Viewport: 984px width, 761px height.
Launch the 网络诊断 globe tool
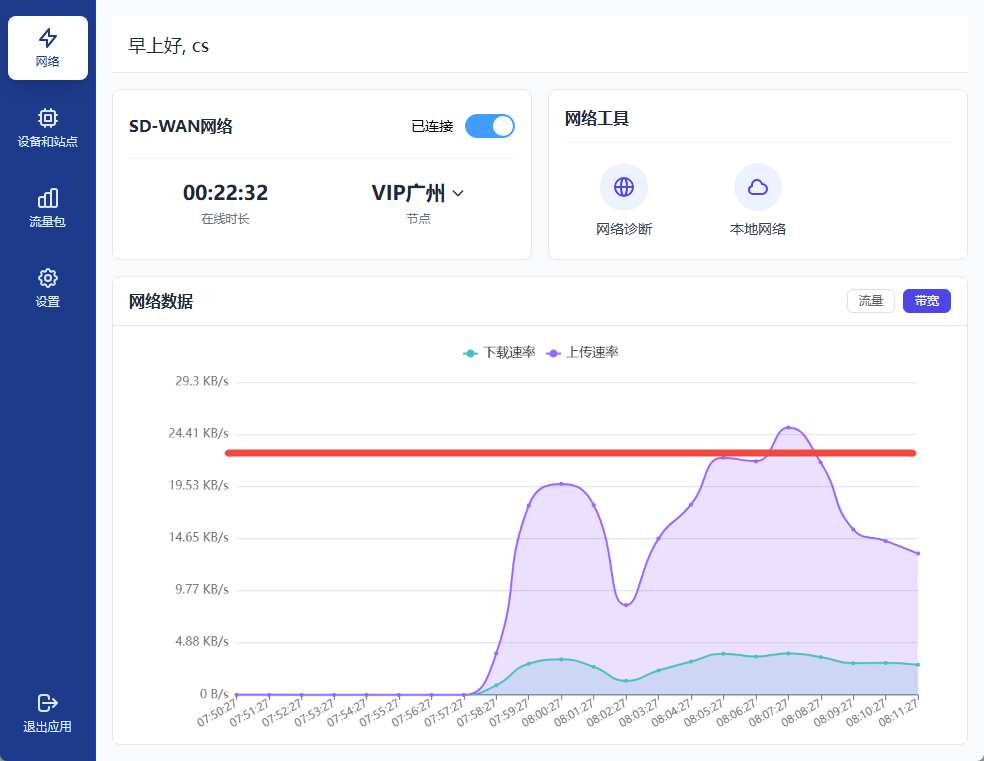pos(624,187)
